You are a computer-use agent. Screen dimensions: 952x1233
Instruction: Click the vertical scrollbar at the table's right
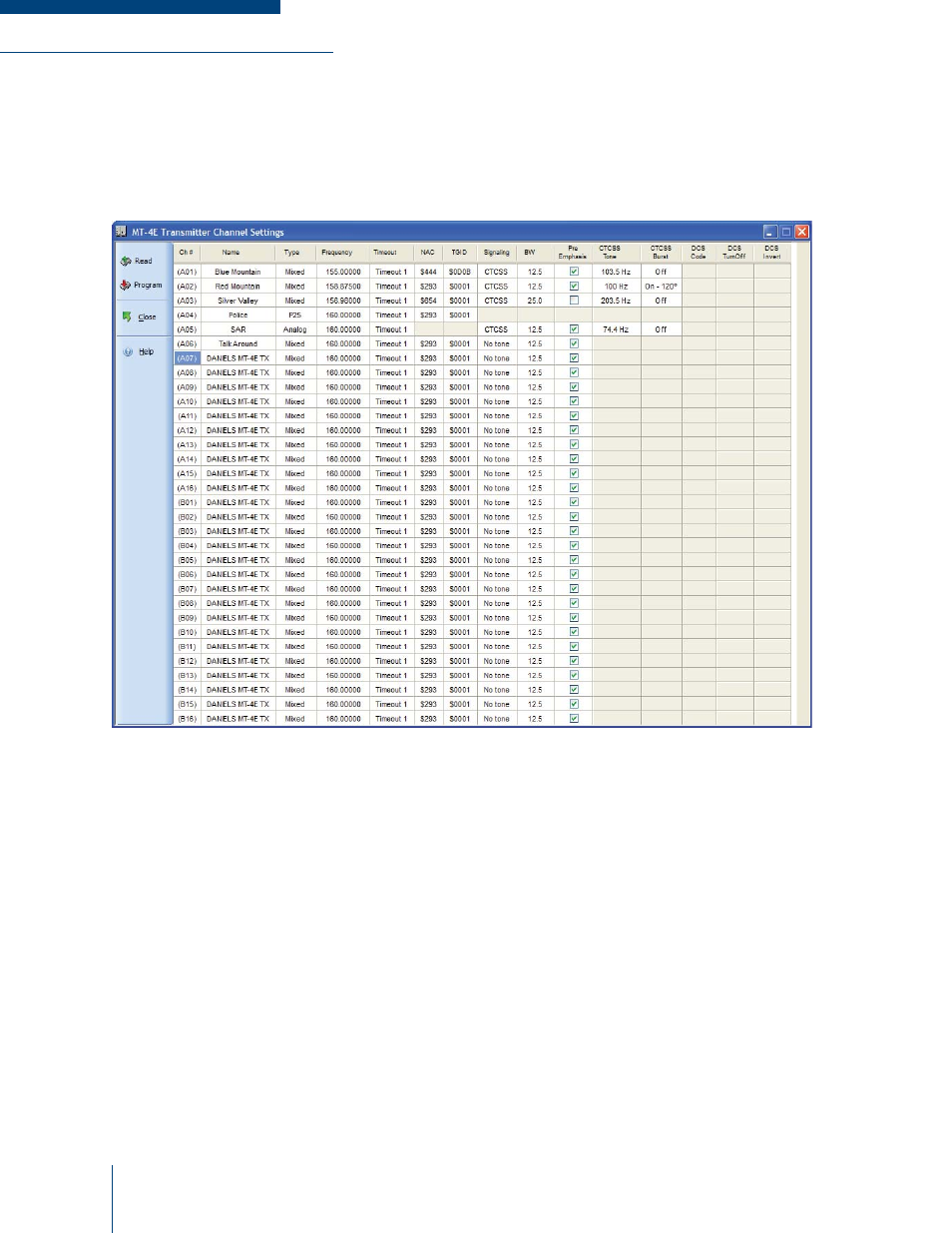click(801, 484)
